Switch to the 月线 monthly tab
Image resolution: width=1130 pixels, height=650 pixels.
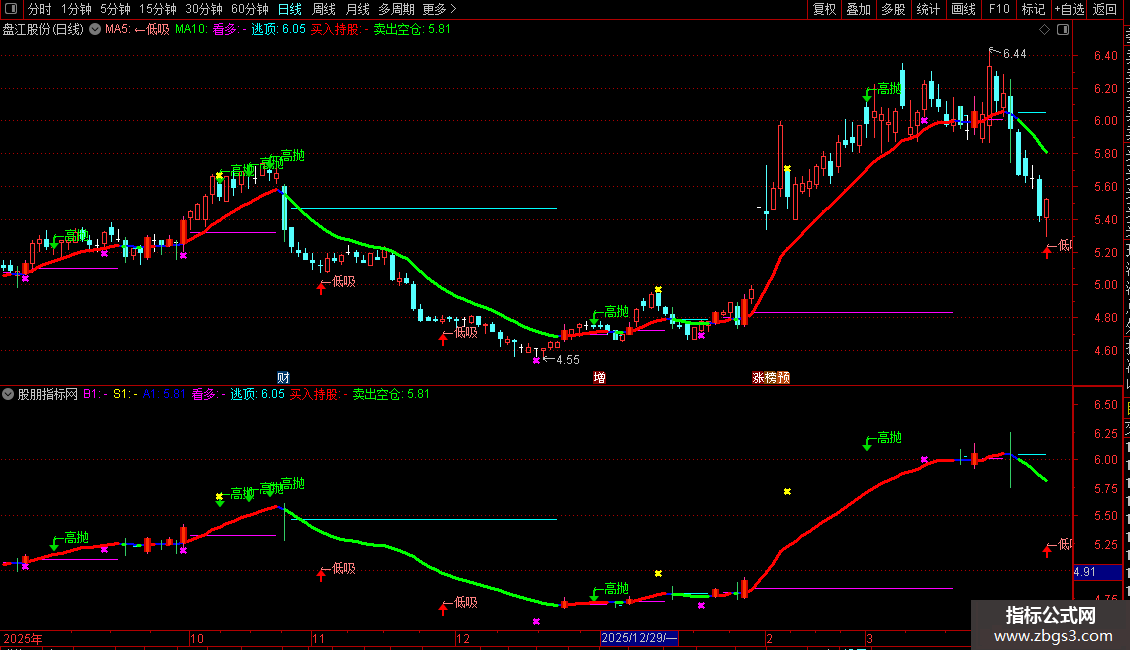click(357, 9)
